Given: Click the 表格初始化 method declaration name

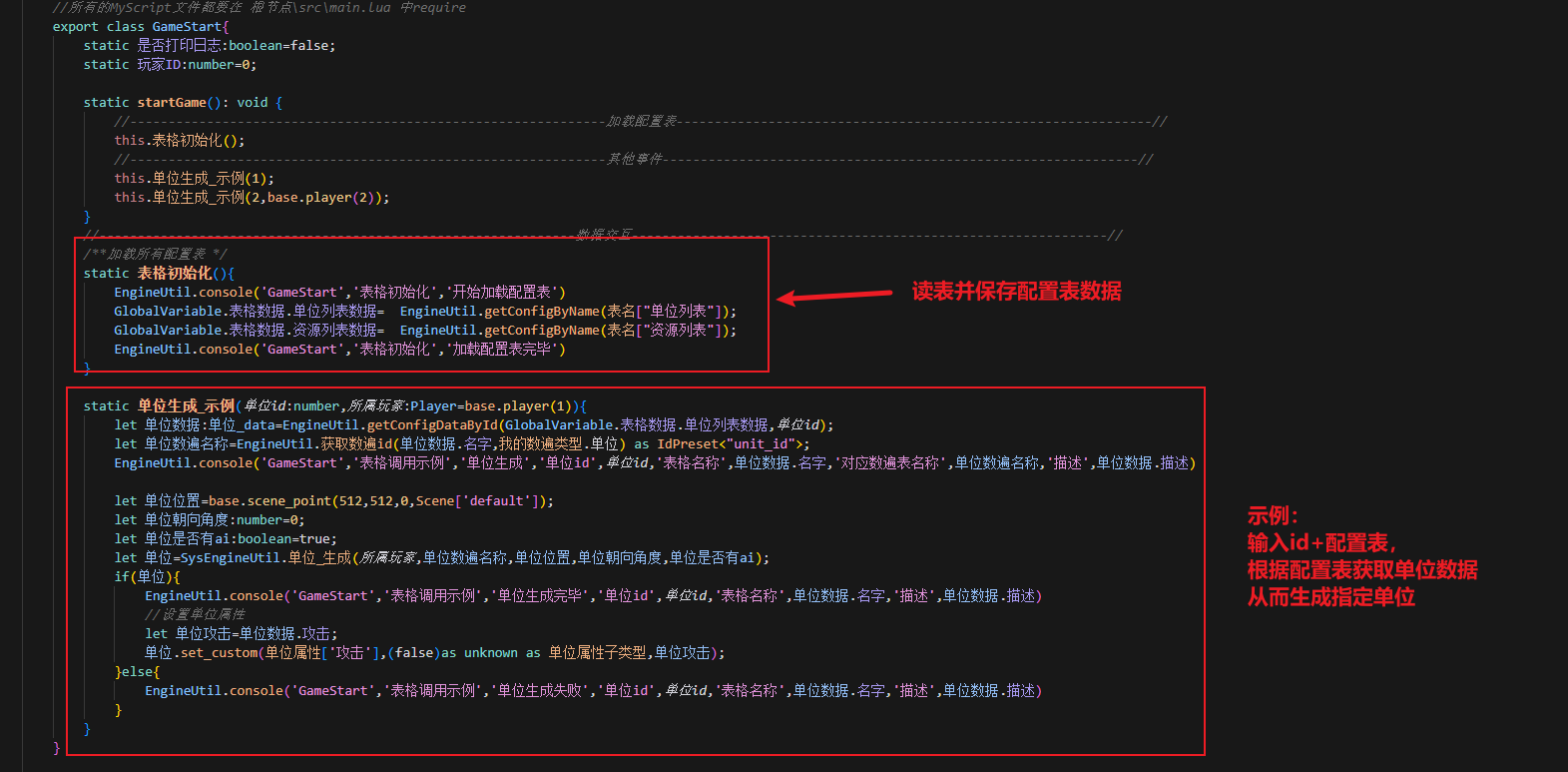Looking at the screenshot, I should tap(175, 274).
